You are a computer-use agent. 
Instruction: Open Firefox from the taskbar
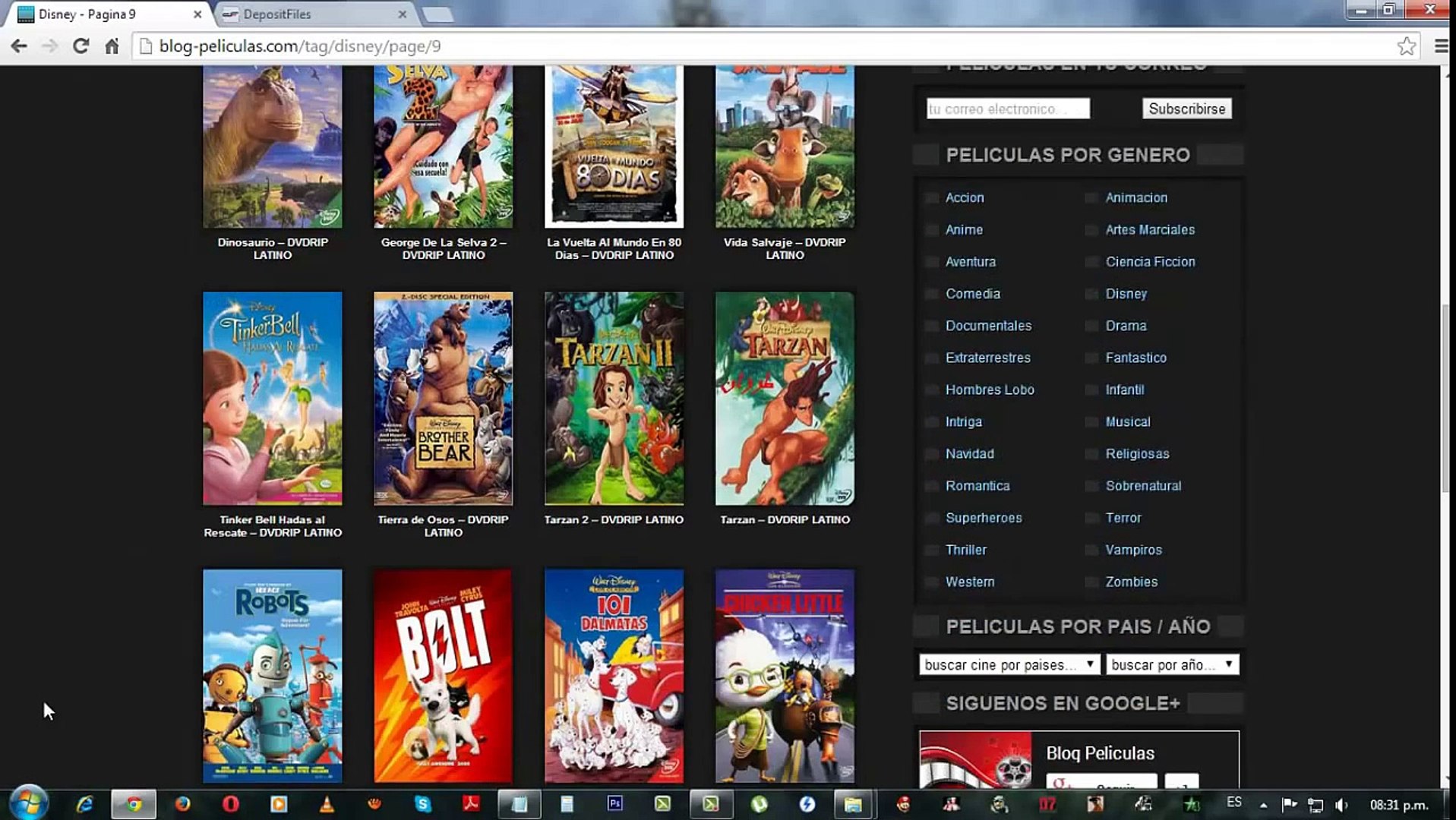(182, 804)
